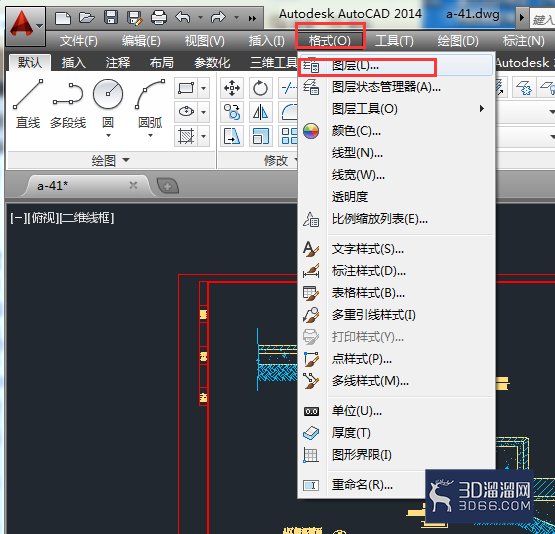This screenshot has height=534, width=555.
Task: Choose 透明度 menu entry
Action: pos(396,196)
